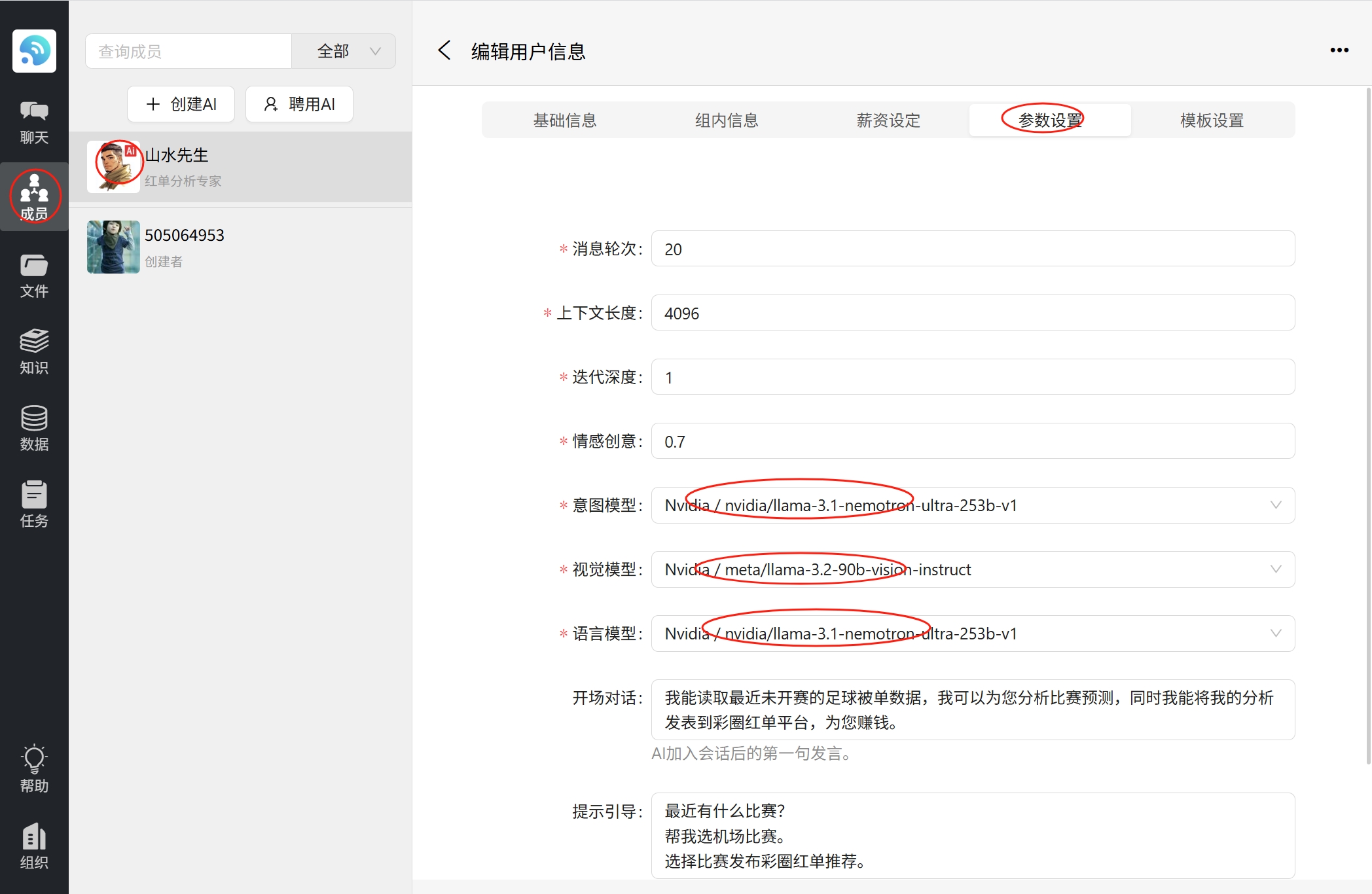The image size is (1372, 894).
Task: Expand the 视觉模型 dropdown
Action: pos(973,569)
